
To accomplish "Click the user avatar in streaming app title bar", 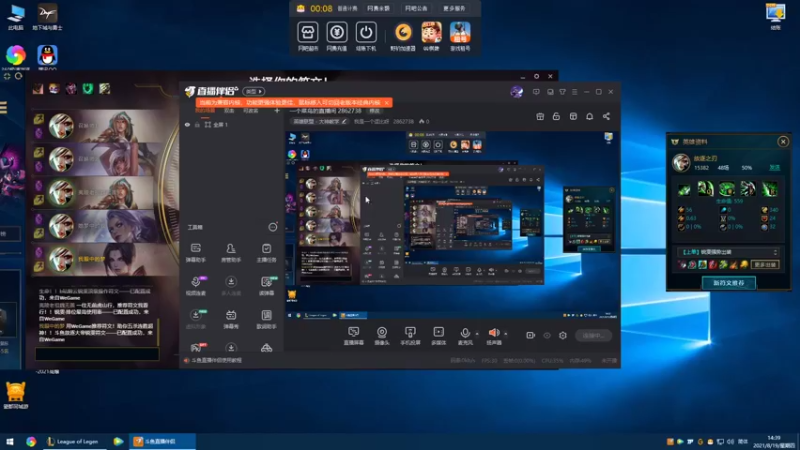I will pyautogui.click(x=516, y=92).
